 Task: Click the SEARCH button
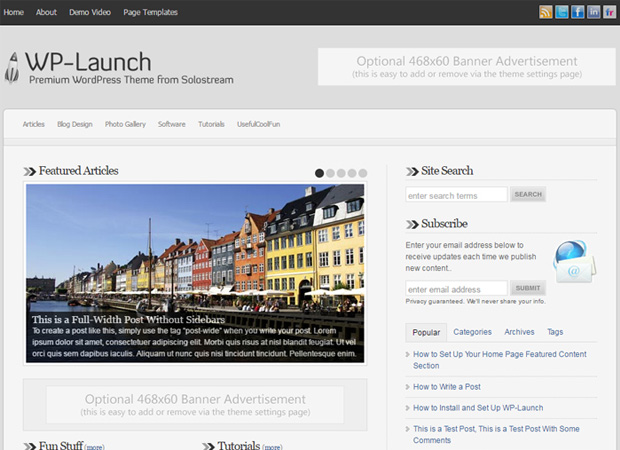pyautogui.click(x=528, y=194)
